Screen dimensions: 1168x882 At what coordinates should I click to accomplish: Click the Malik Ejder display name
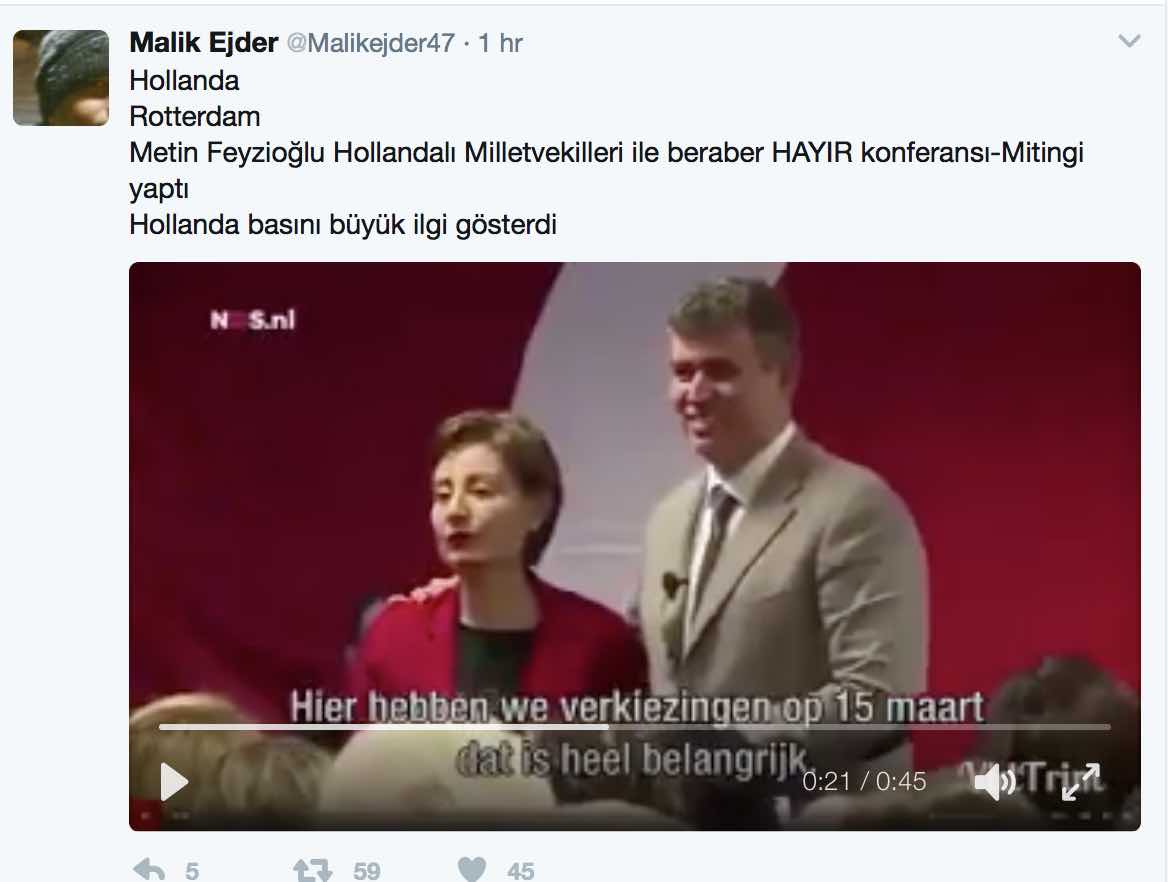[x=203, y=42]
